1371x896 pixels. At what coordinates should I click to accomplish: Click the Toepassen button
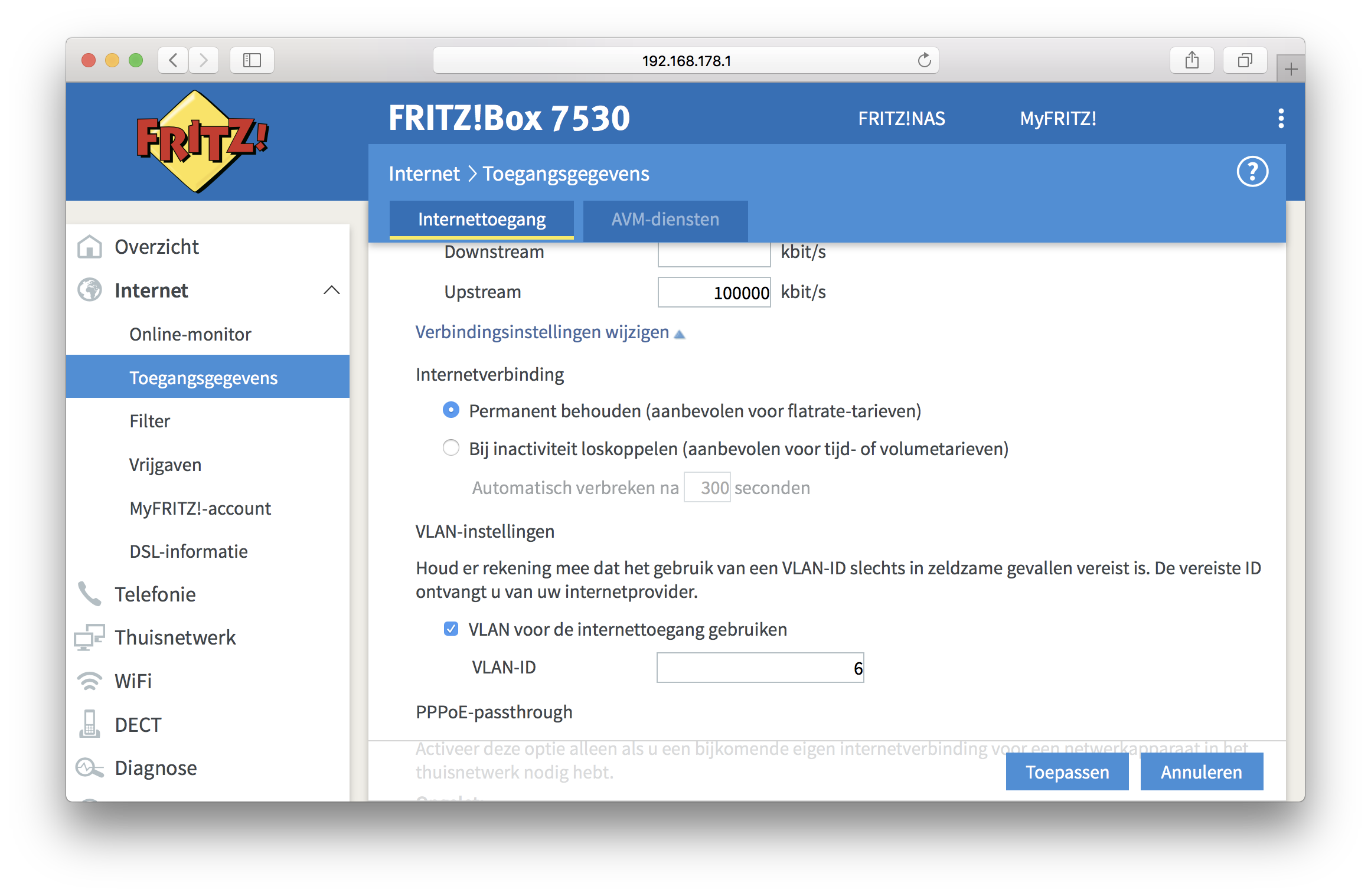tap(1067, 771)
